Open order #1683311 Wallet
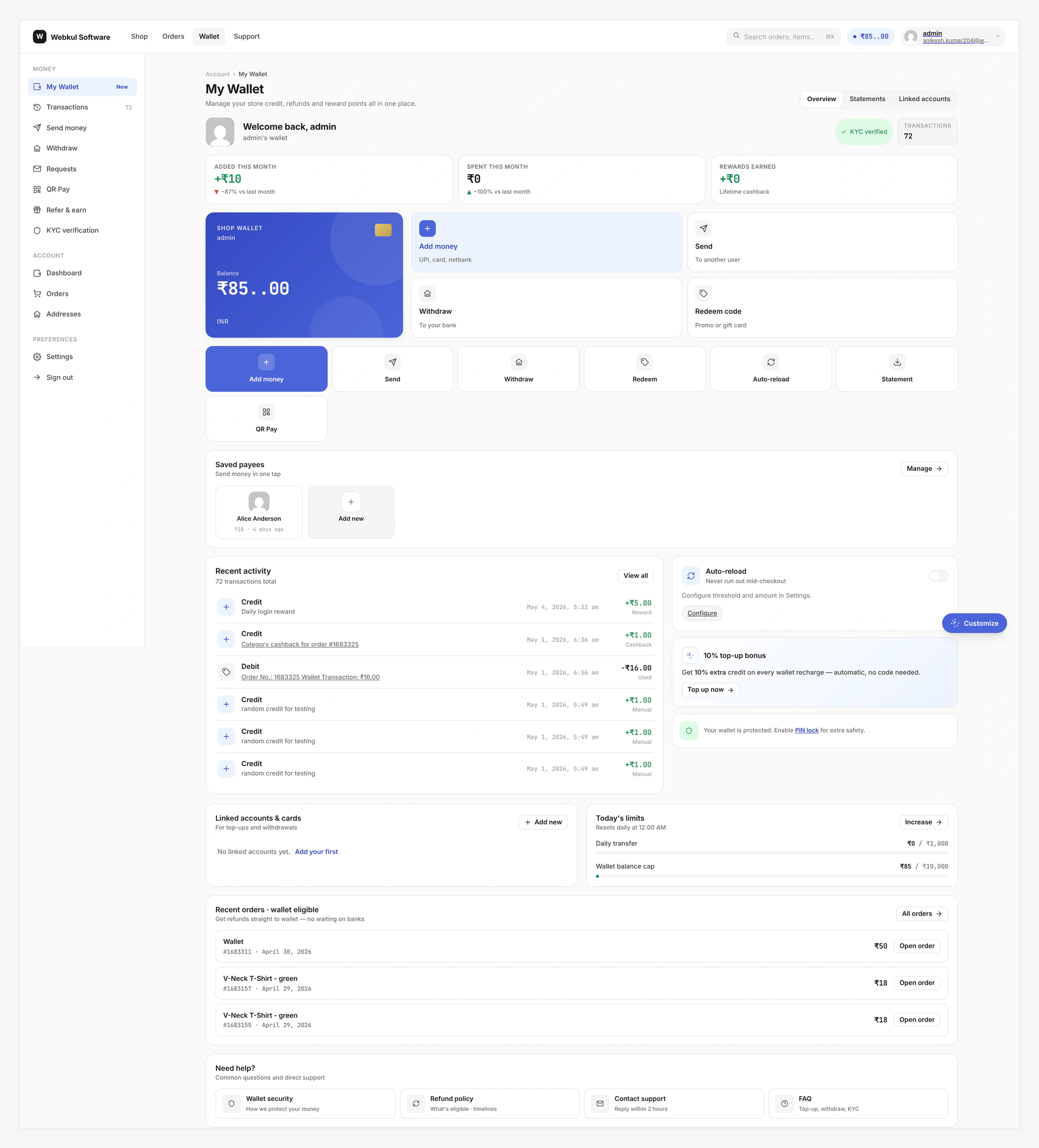The height and width of the screenshot is (1148, 1039). coord(917,946)
